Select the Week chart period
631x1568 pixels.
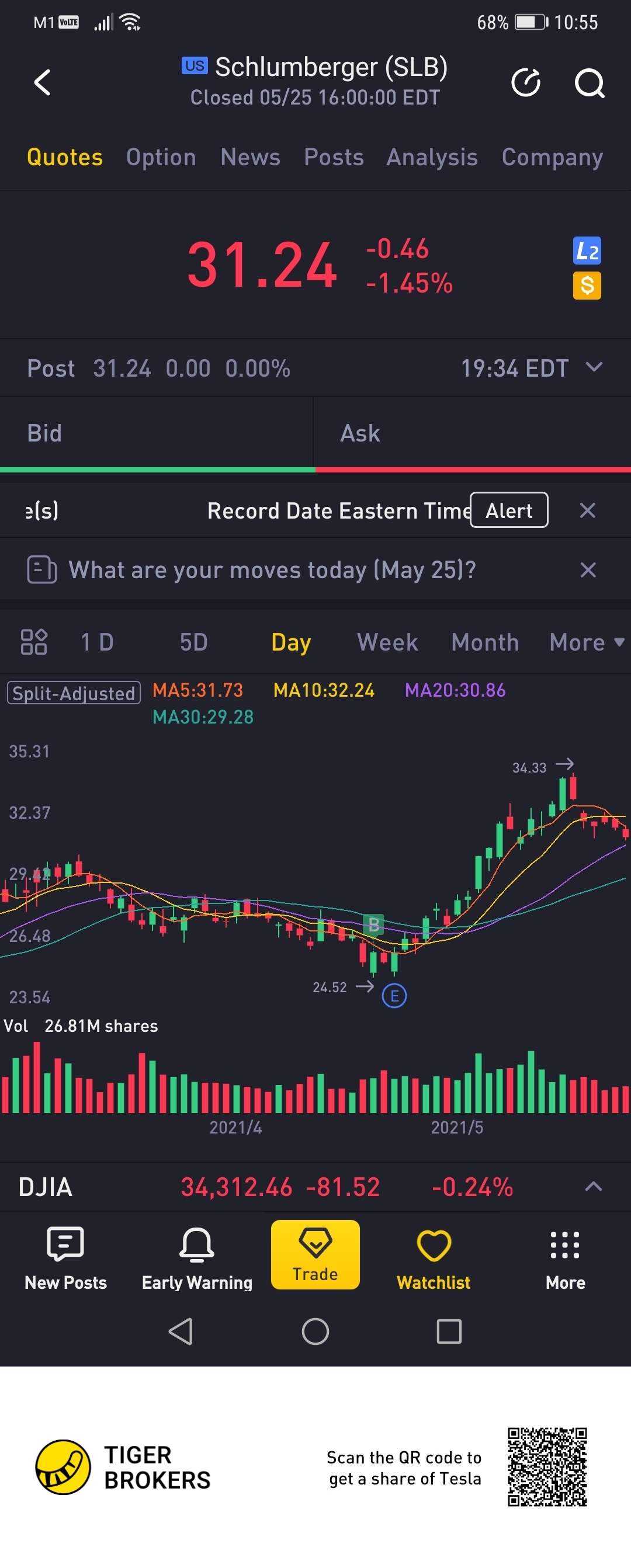click(387, 642)
